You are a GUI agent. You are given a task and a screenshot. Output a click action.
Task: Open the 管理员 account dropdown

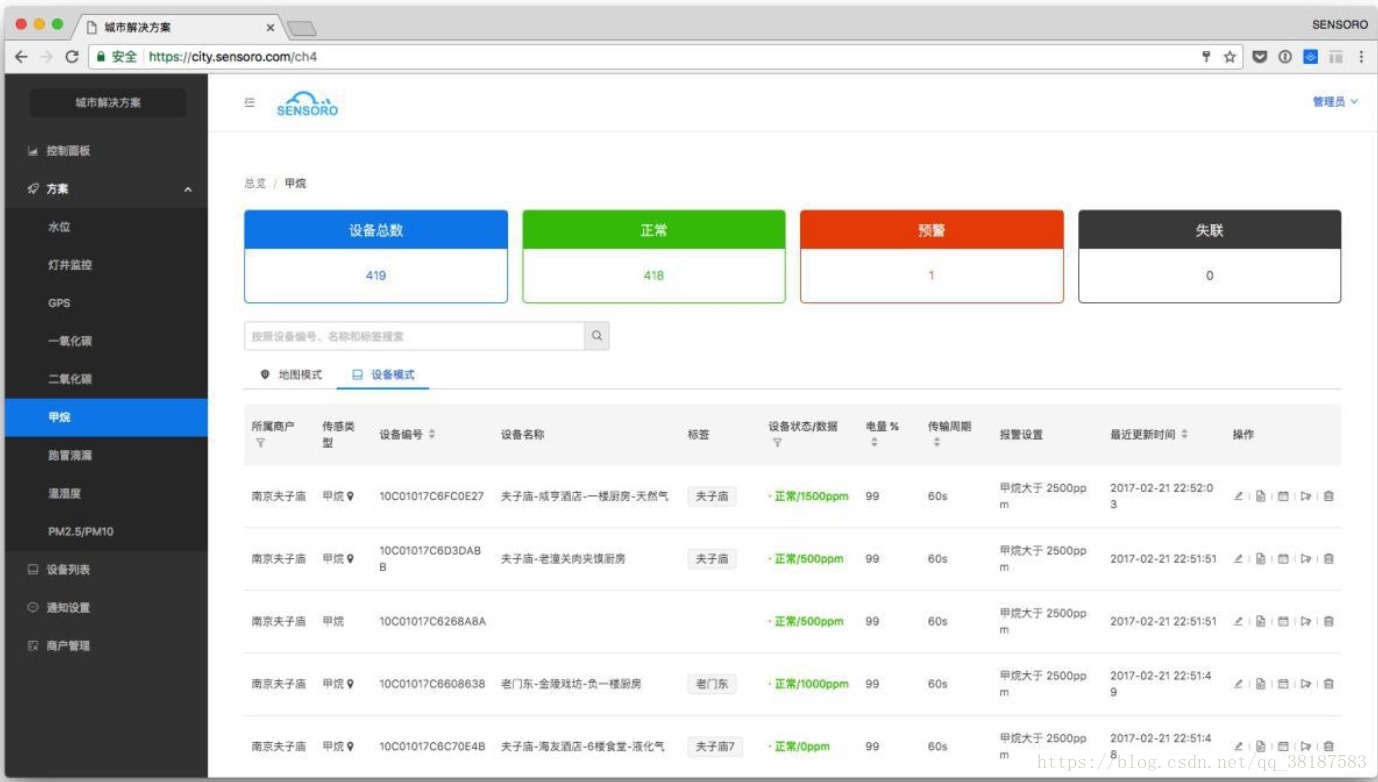coord(1335,102)
